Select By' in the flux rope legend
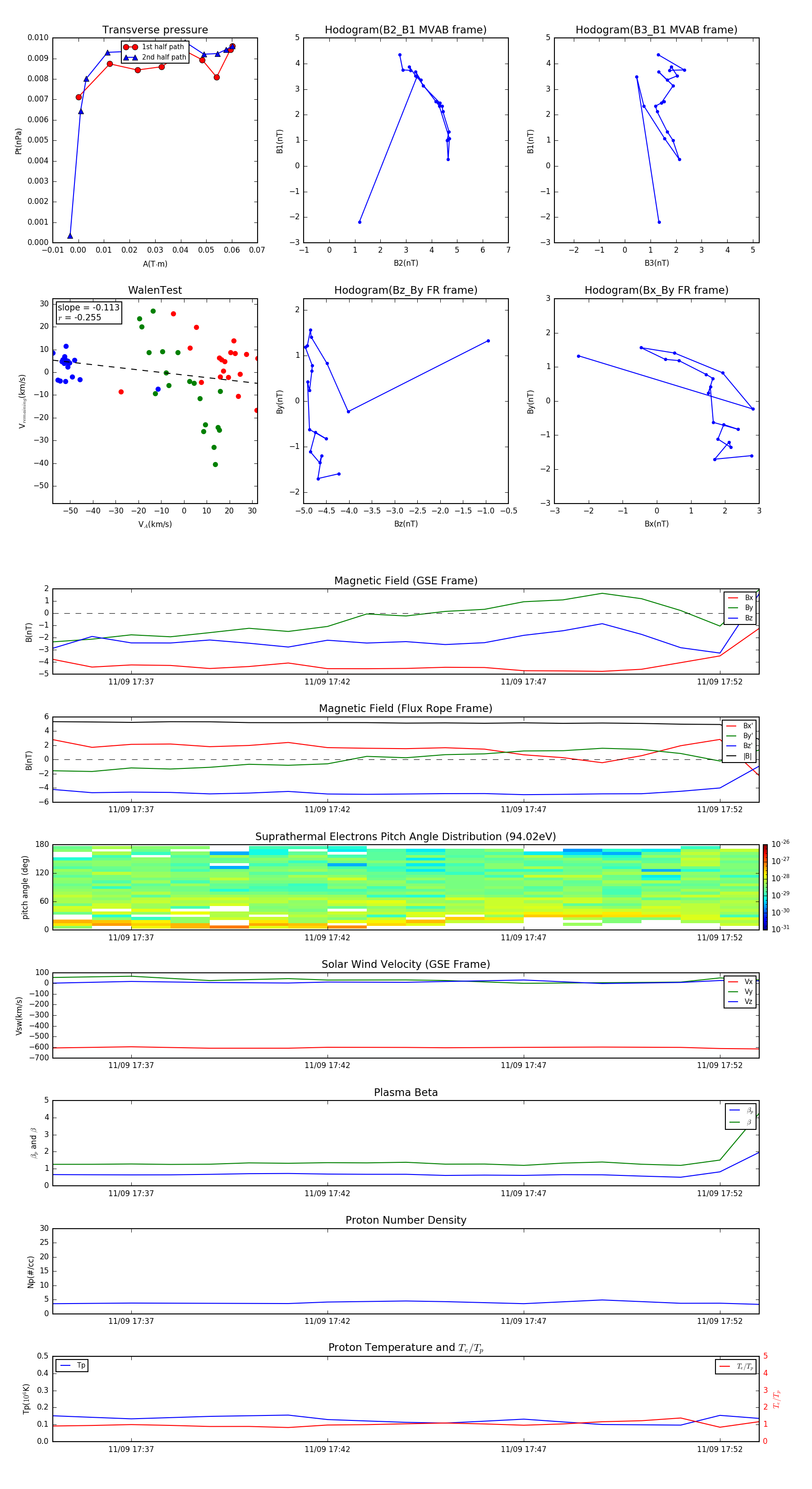812x1489 pixels. point(740,736)
